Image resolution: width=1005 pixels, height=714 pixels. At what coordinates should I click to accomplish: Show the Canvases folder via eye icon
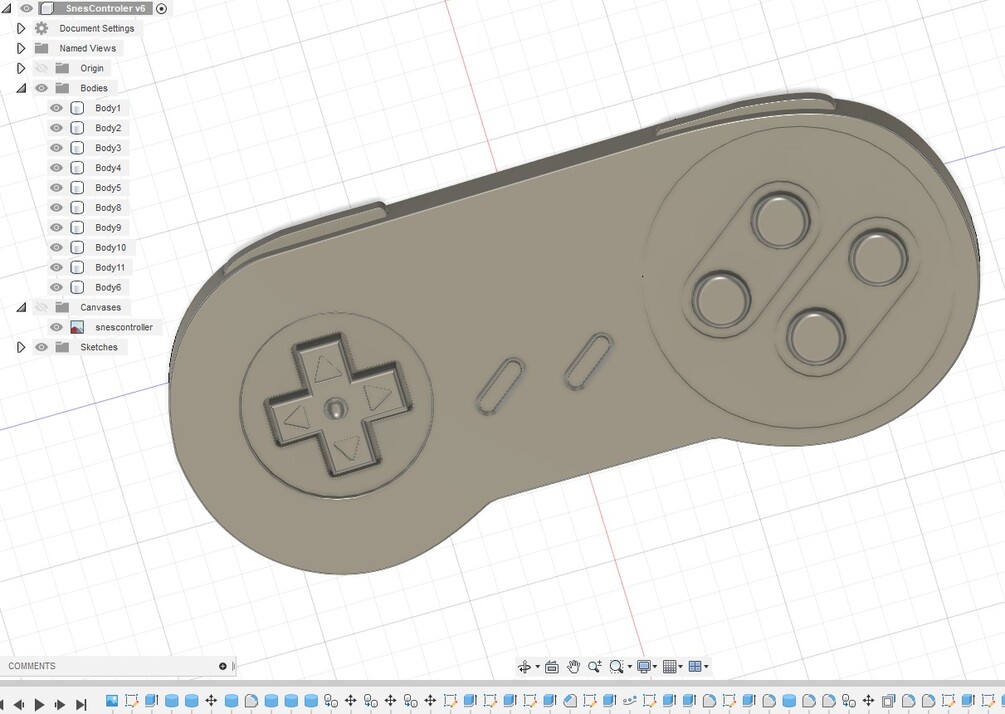pyautogui.click(x=42, y=307)
